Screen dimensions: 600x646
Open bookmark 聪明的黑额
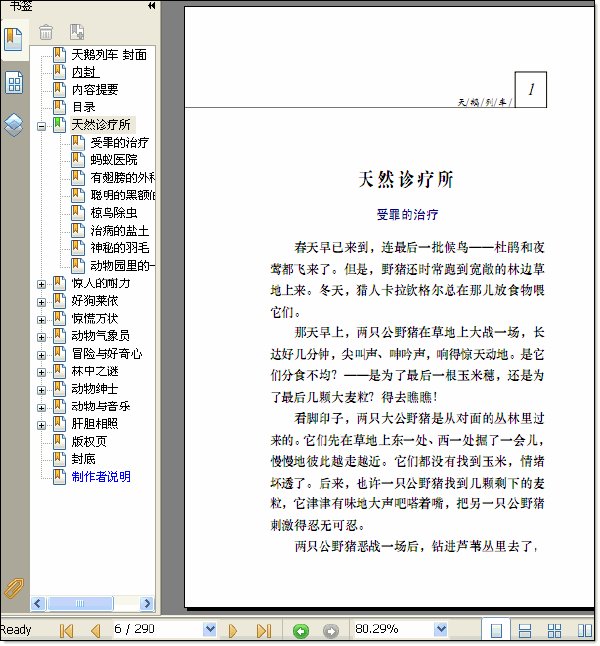(x=122, y=195)
